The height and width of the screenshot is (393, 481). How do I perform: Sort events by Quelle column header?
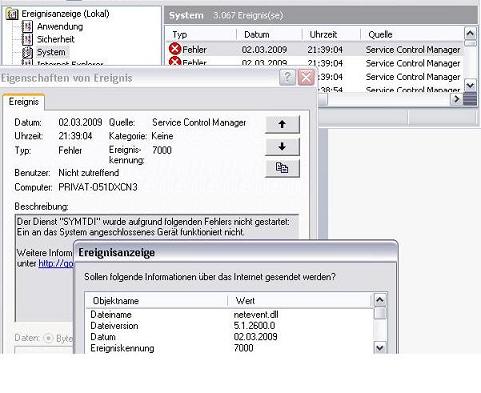click(412, 34)
